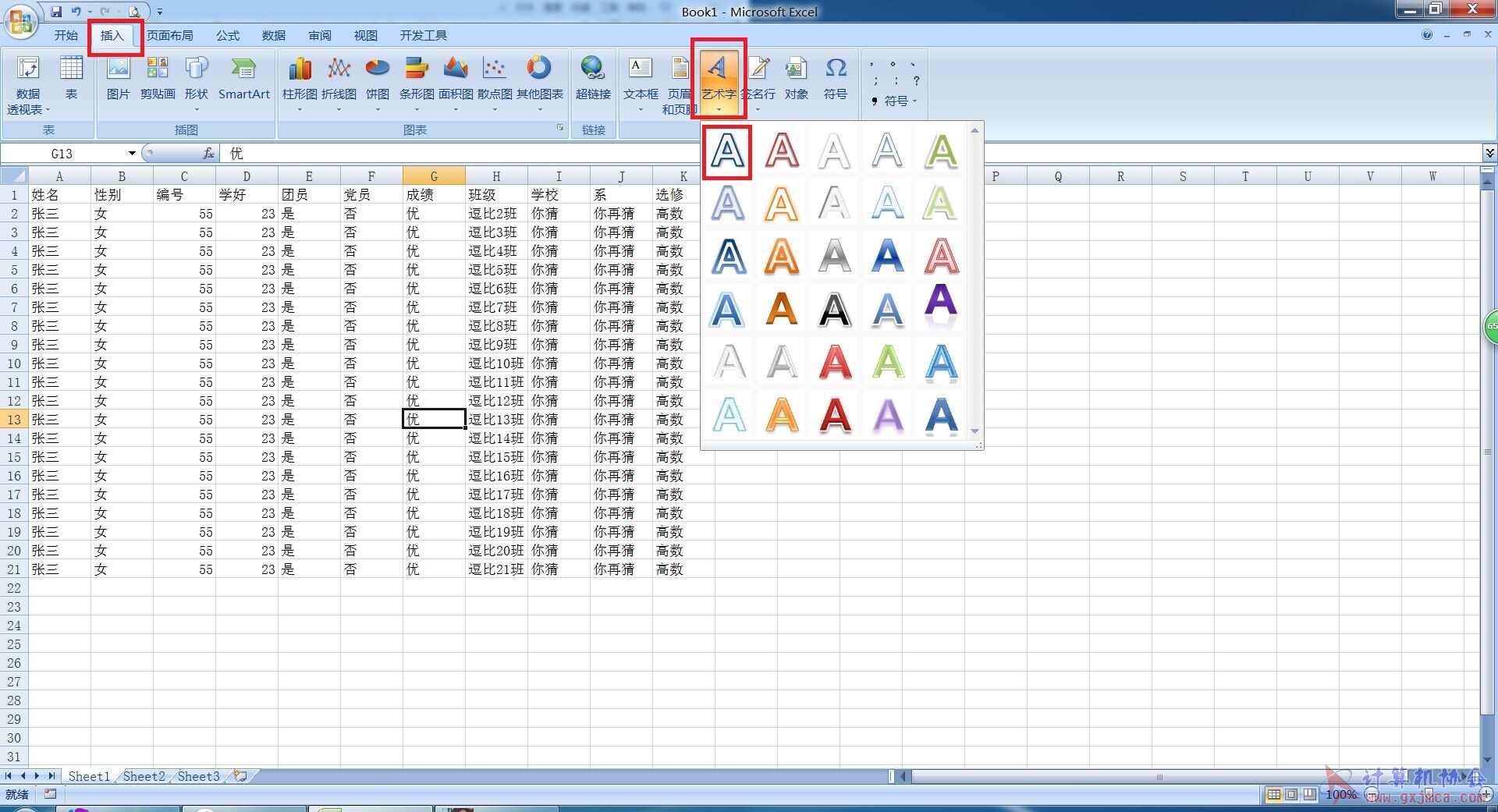Switch to the Data (数据) tab

[274, 36]
